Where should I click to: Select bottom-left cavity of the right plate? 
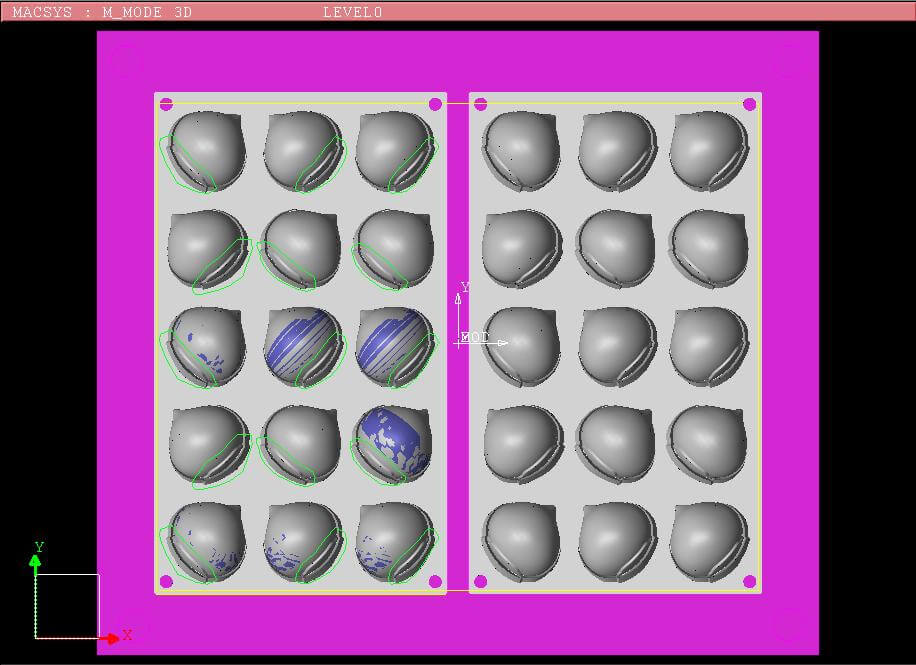point(521,542)
